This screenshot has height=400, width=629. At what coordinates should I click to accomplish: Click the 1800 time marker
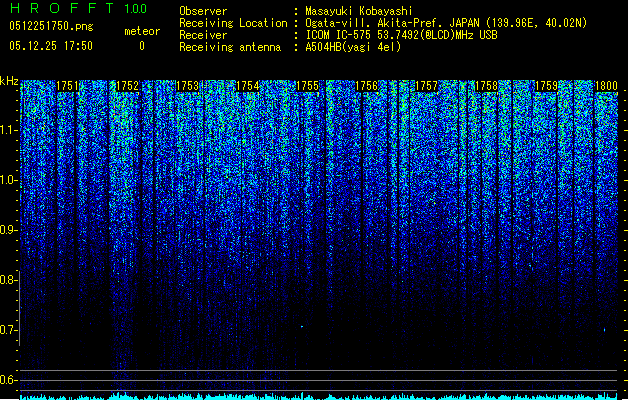(606, 86)
